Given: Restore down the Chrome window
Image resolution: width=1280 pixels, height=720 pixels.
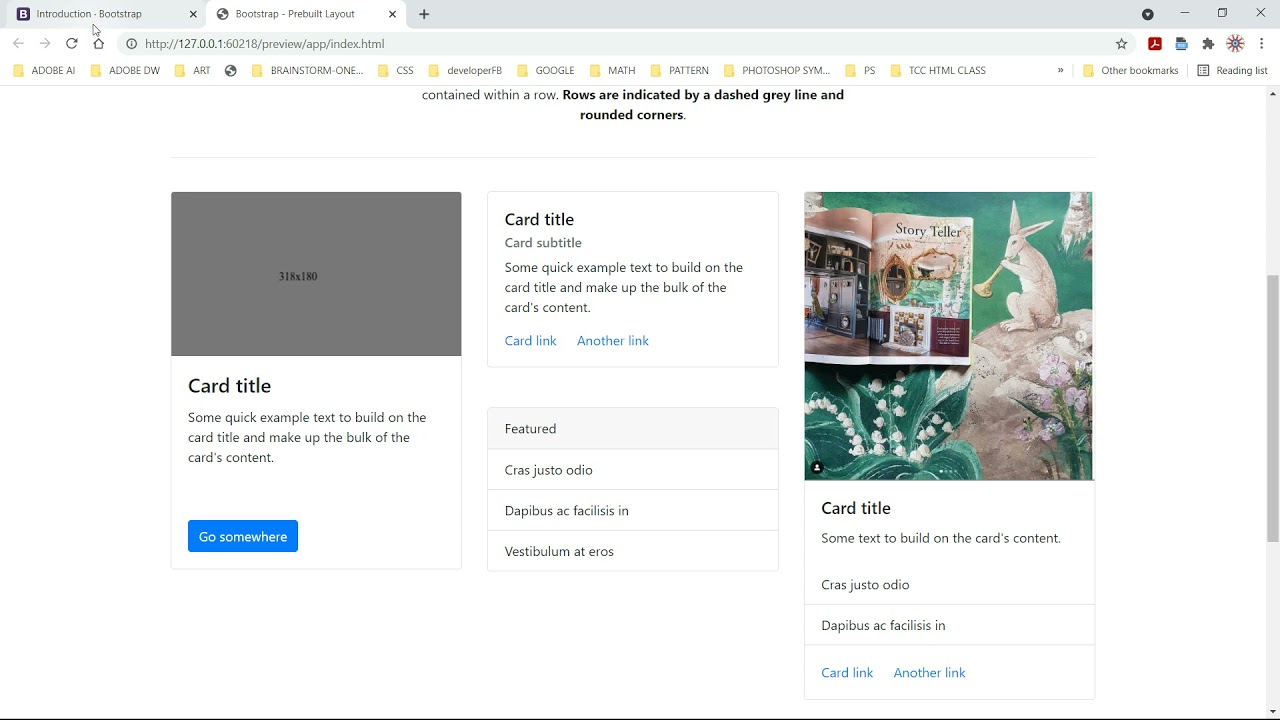Looking at the screenshot, I should pyautogui.click(x=1222, y=13).
